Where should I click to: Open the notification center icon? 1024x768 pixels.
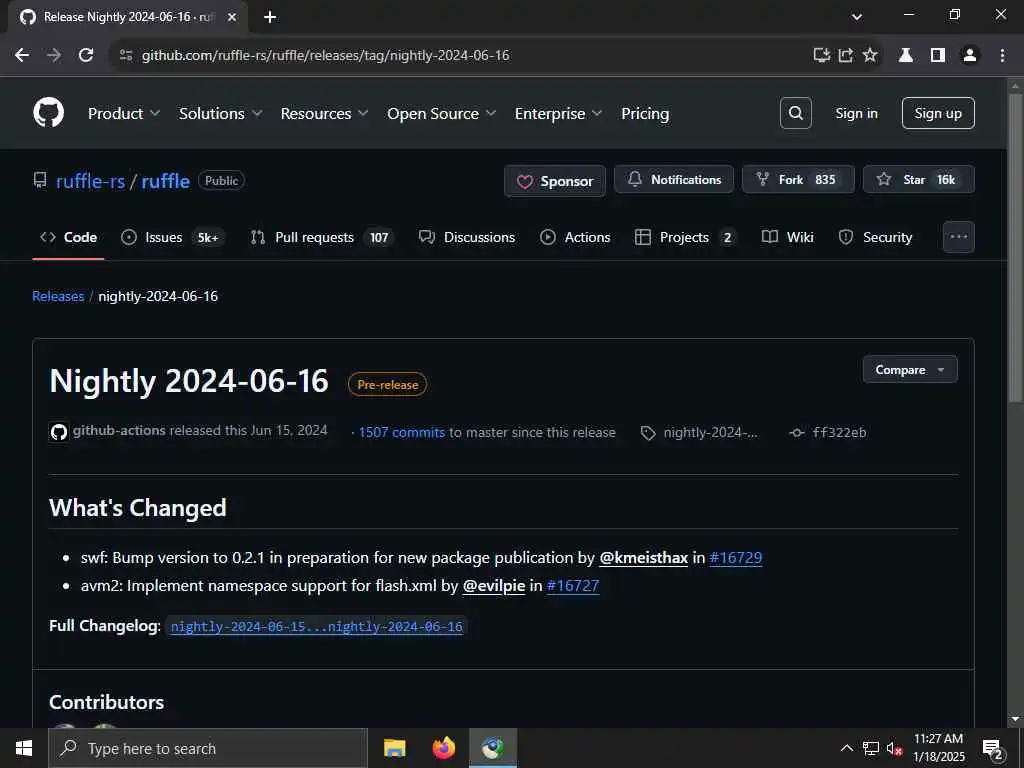tap(993, 748)
